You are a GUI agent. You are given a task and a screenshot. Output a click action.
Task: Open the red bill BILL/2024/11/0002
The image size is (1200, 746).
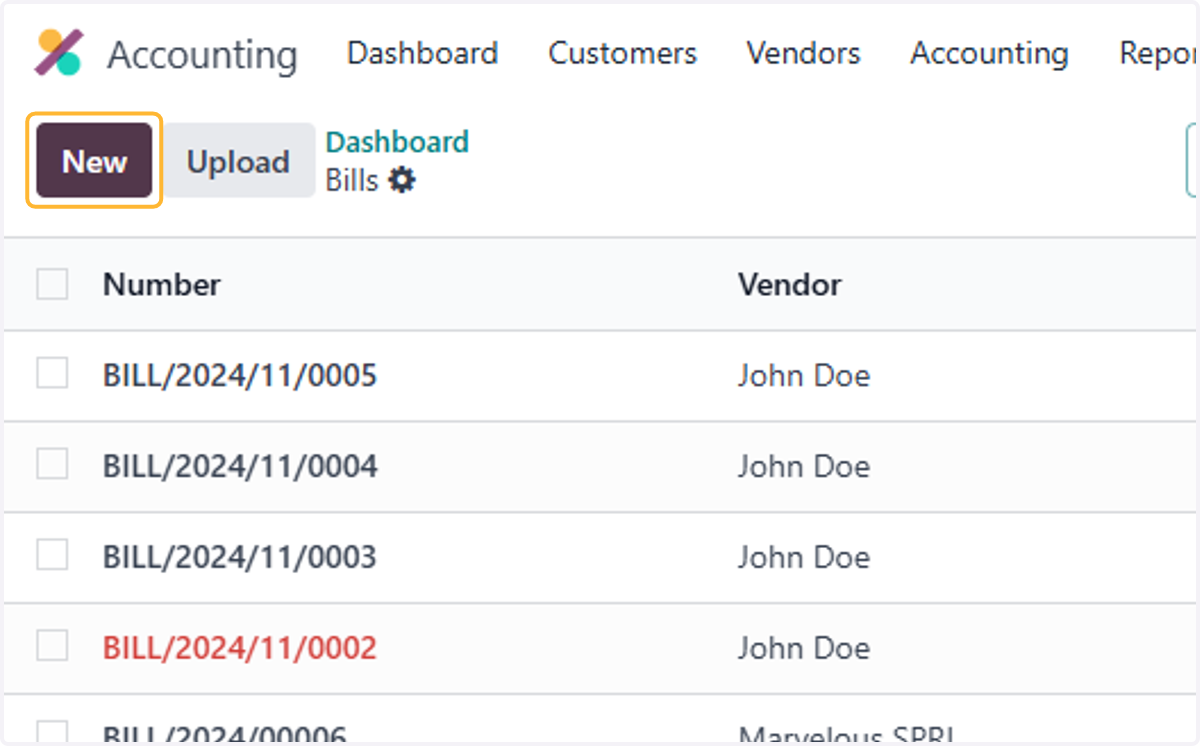pyautogui.click(x=240, y=648)
